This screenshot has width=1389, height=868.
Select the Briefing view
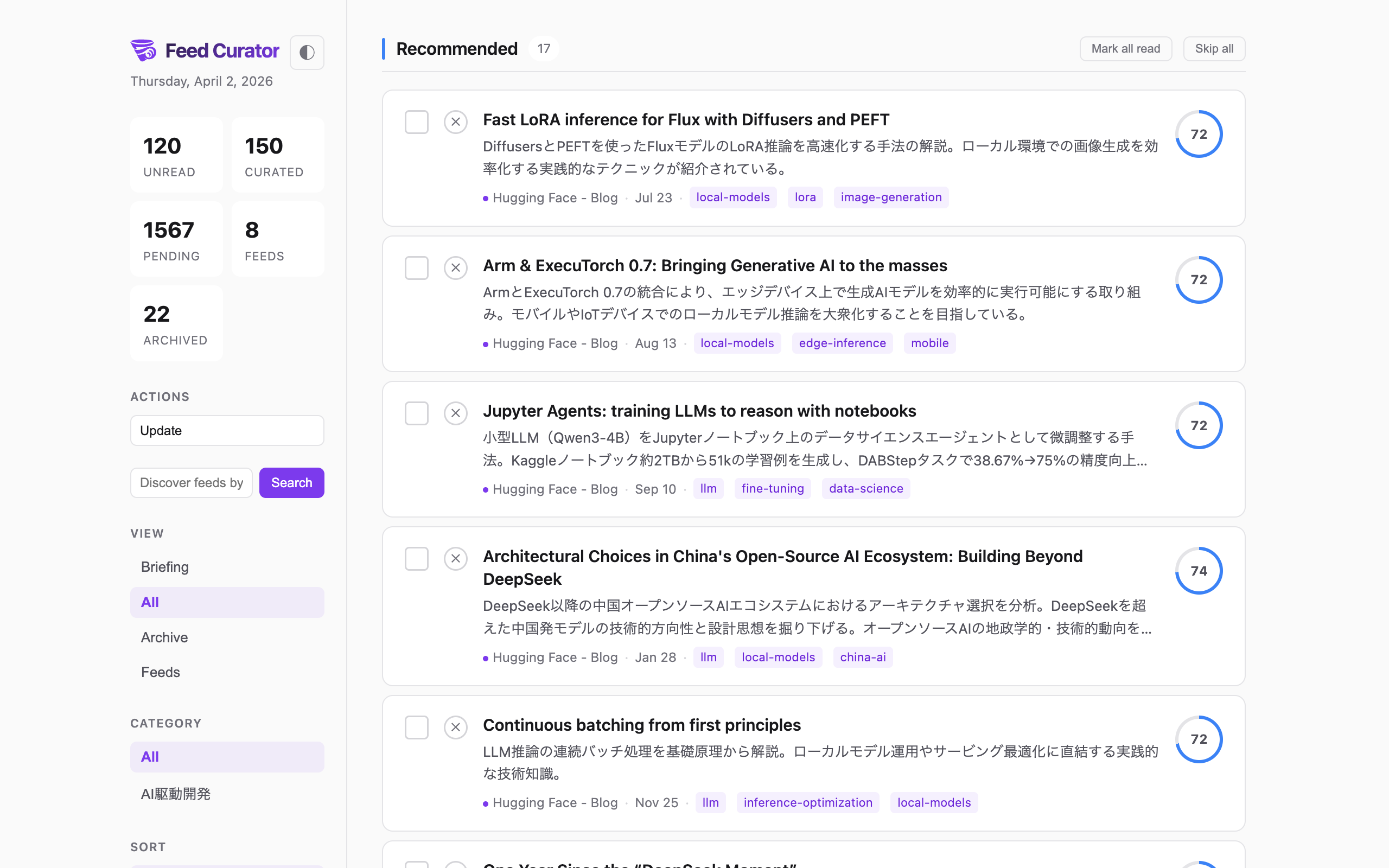[165, 566]
